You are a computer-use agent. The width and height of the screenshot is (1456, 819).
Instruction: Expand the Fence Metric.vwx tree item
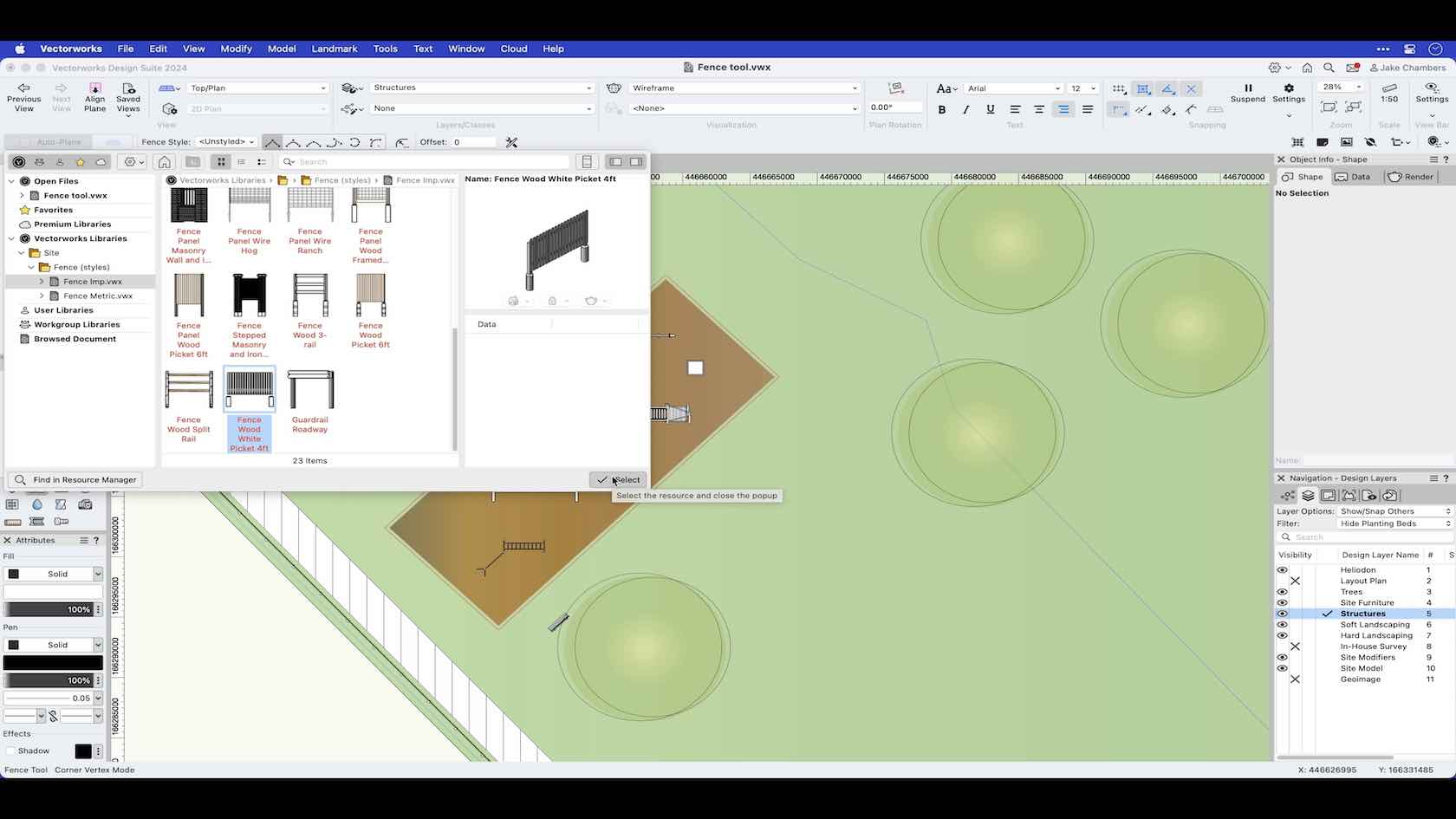(x=42, y=296)
